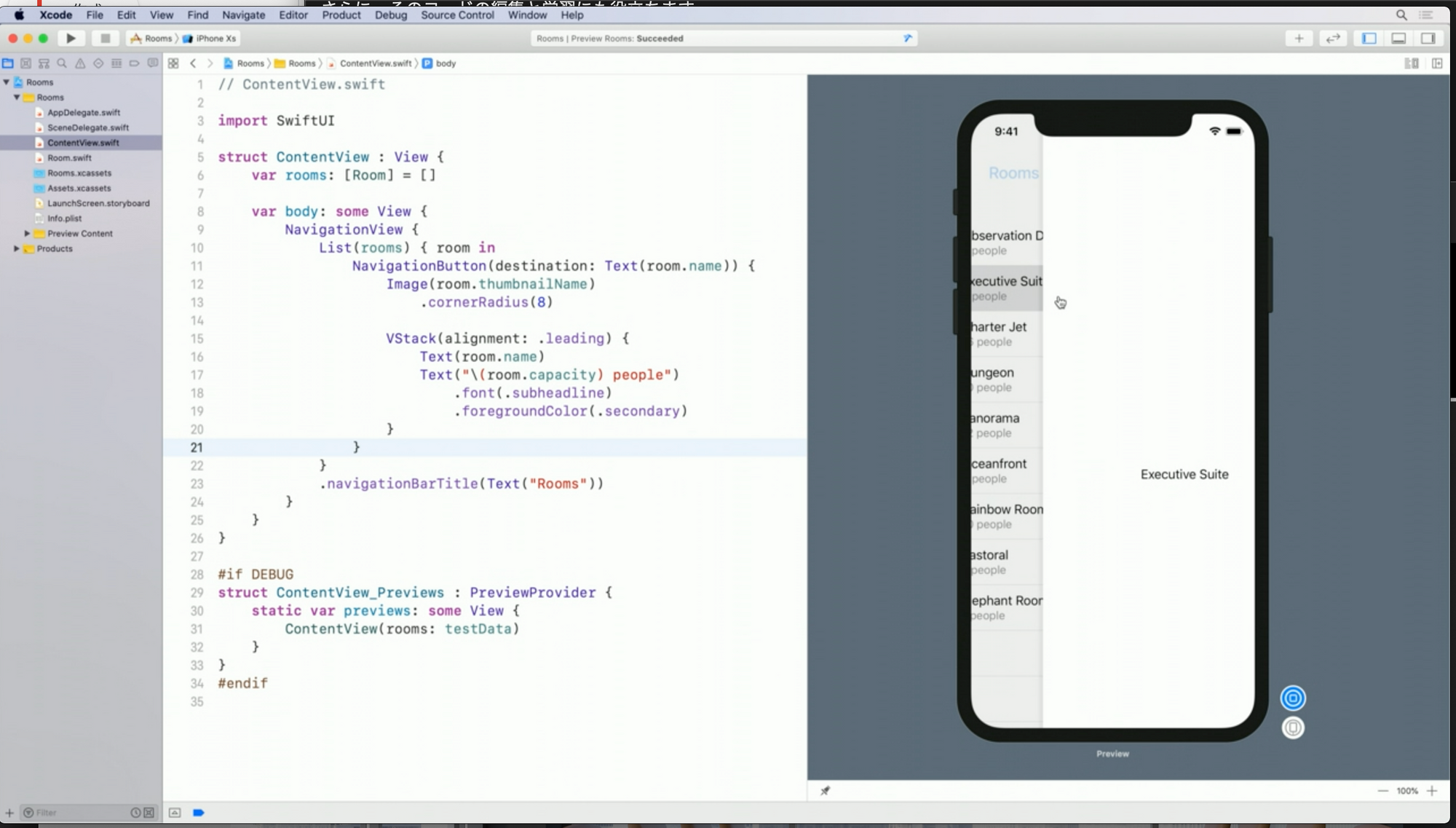Toggle the bottom debug area panel

pos(1398,39)
